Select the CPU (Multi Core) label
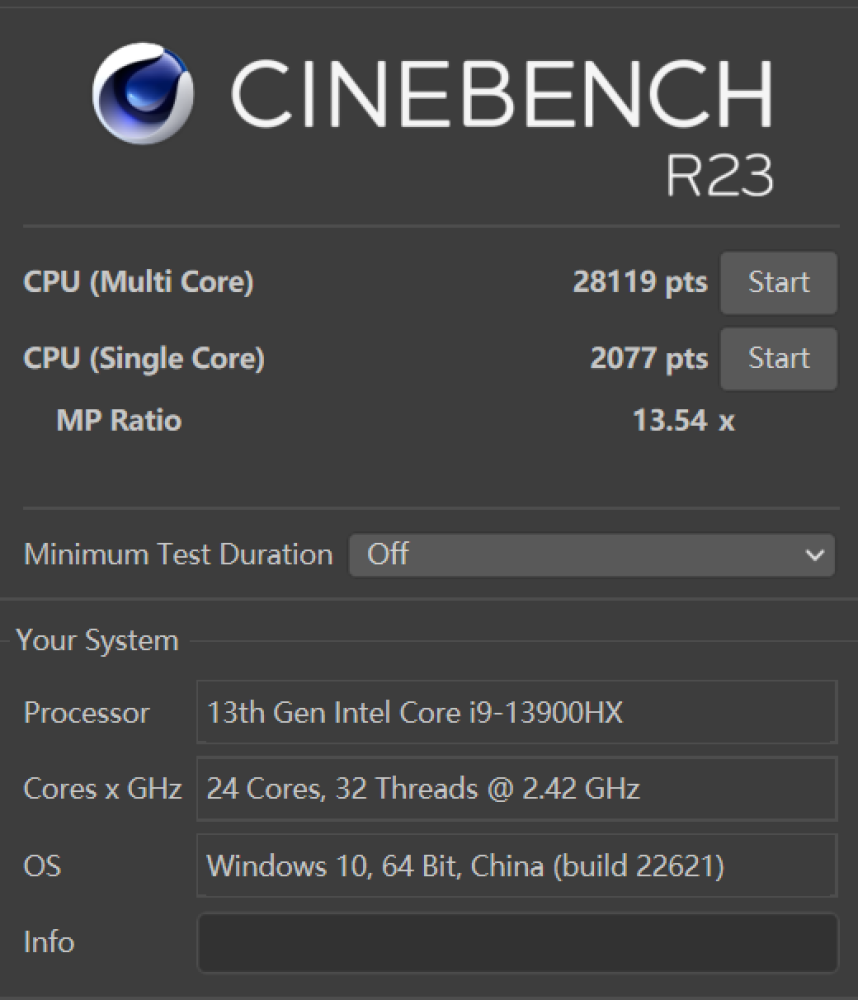Viewport: 858px width, 1000px height. pyautogui.click(x=138, y=283)
